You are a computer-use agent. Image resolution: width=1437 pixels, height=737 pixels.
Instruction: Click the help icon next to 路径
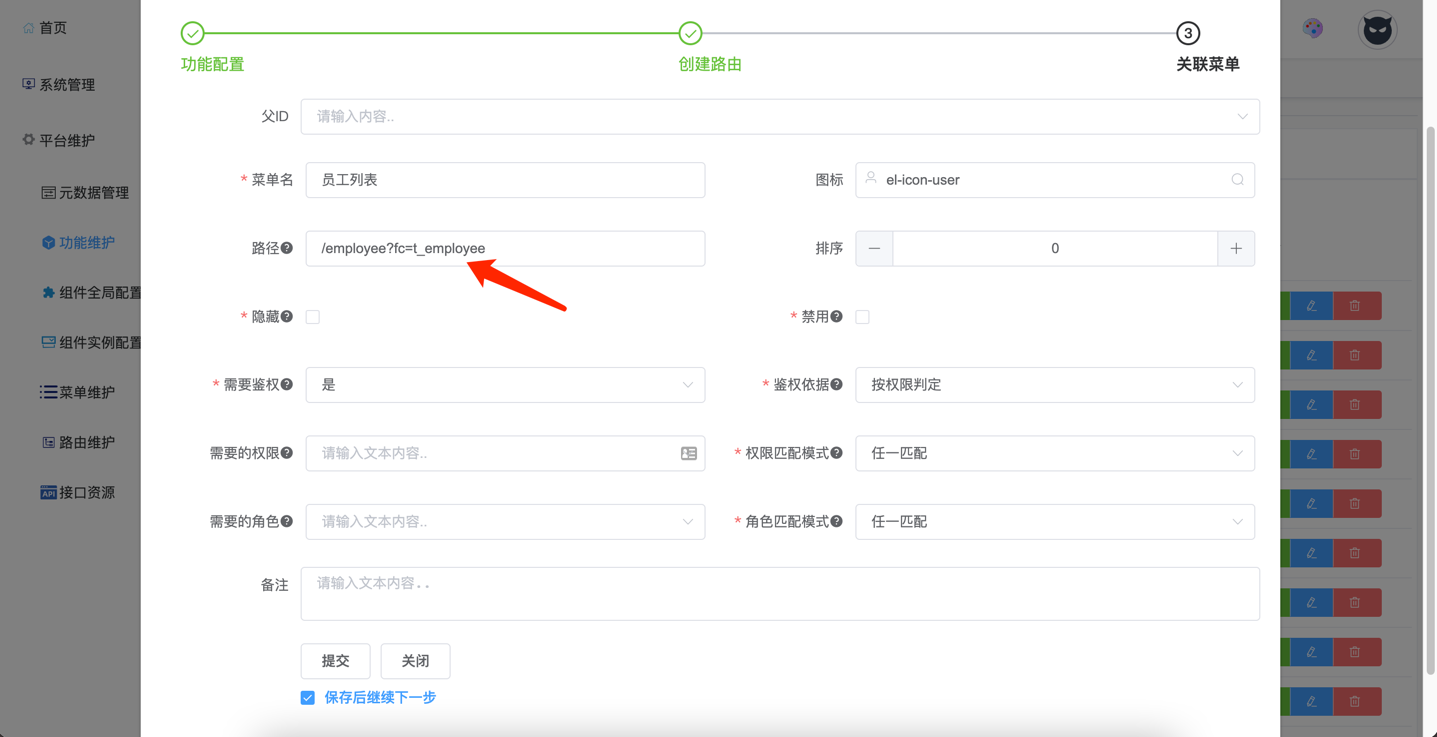click(287, 248)
